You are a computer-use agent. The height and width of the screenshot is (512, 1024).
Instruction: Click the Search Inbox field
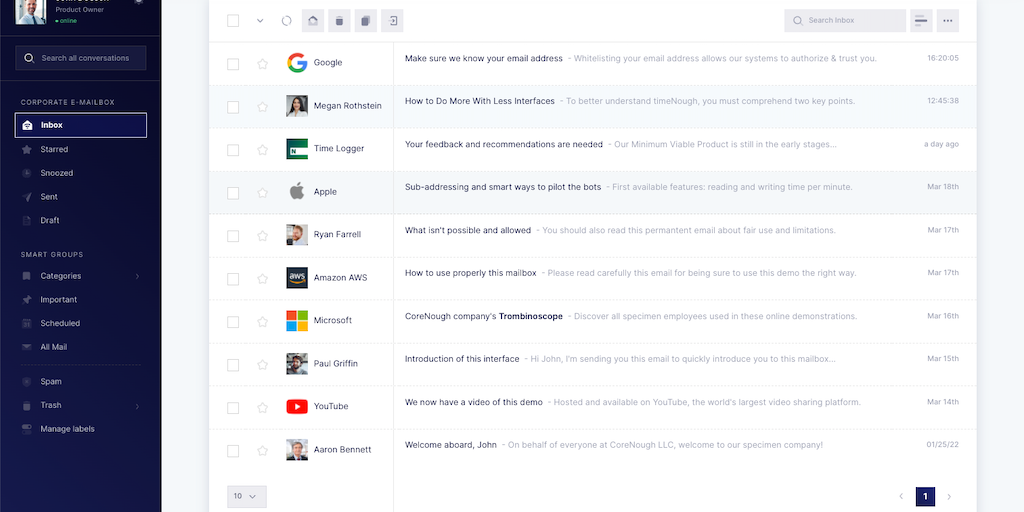[845, 21]
